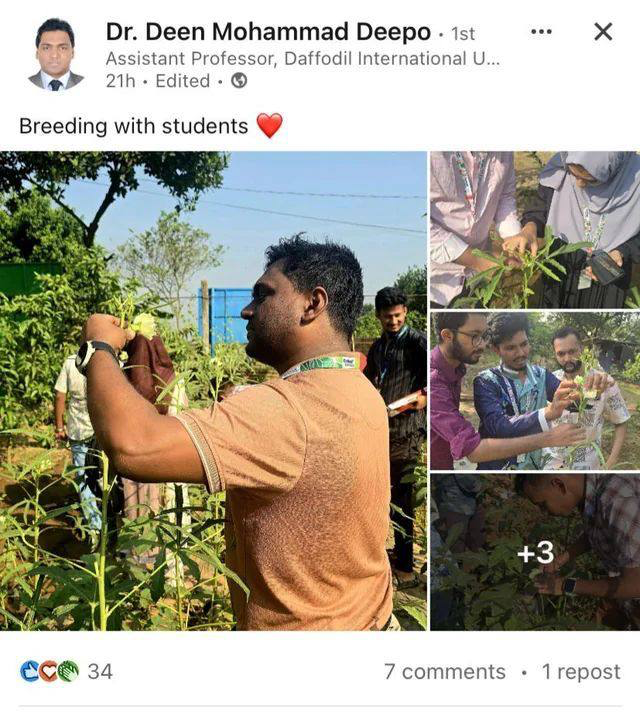Click the red heart emoji in caption

[x=269, y=125]
